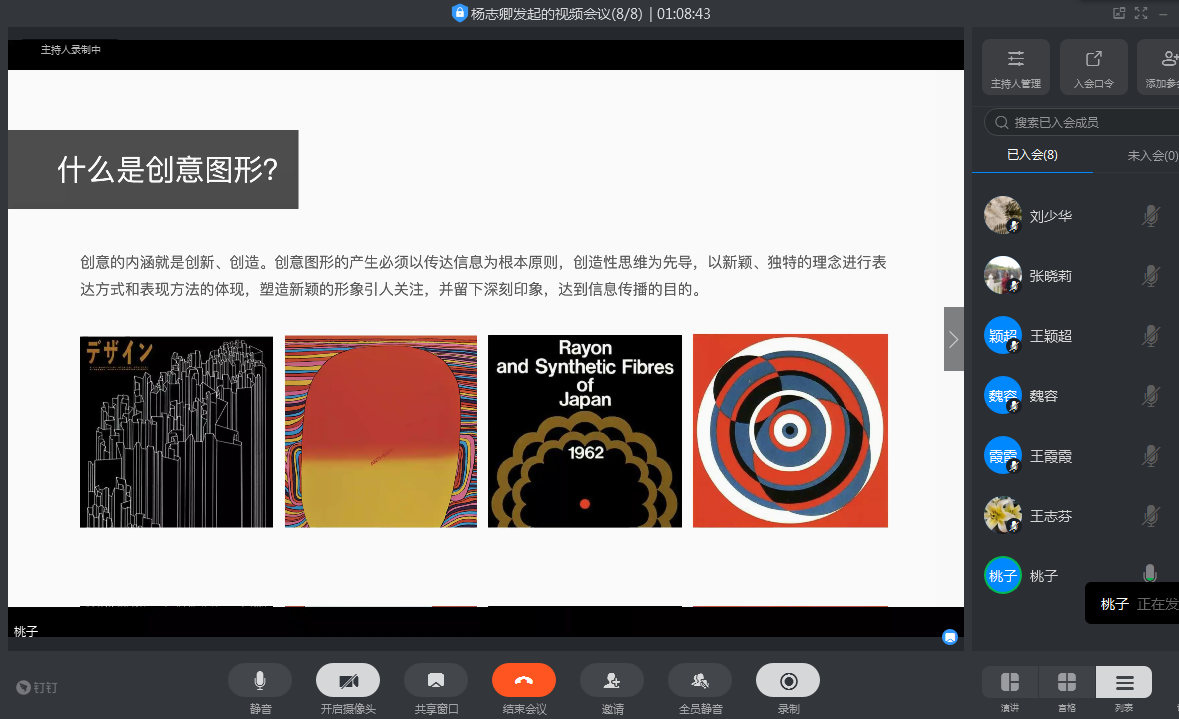Click the slide title 什么是创意图形?
This screenshot has width=1179, height=719.
click(x=168, y=170)
